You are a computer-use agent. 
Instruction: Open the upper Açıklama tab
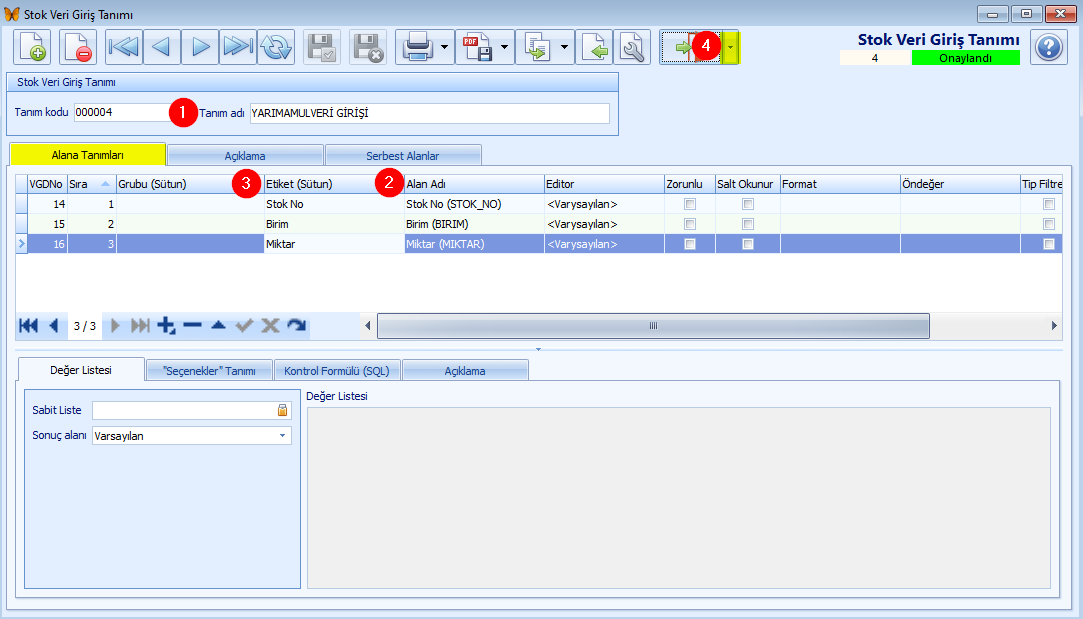245,155
